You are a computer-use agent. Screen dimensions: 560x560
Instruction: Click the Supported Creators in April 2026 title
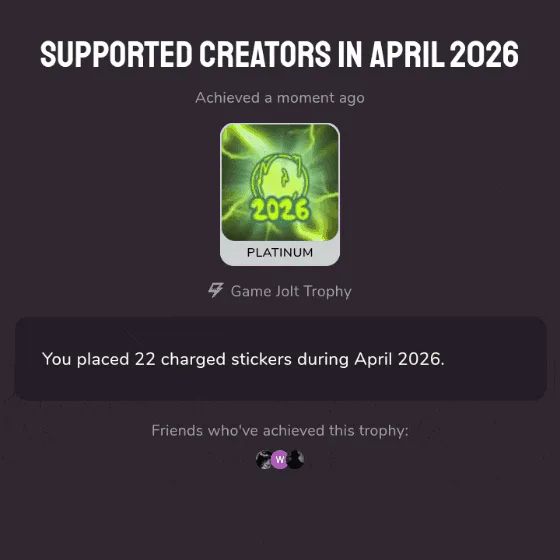click(280, 54)
